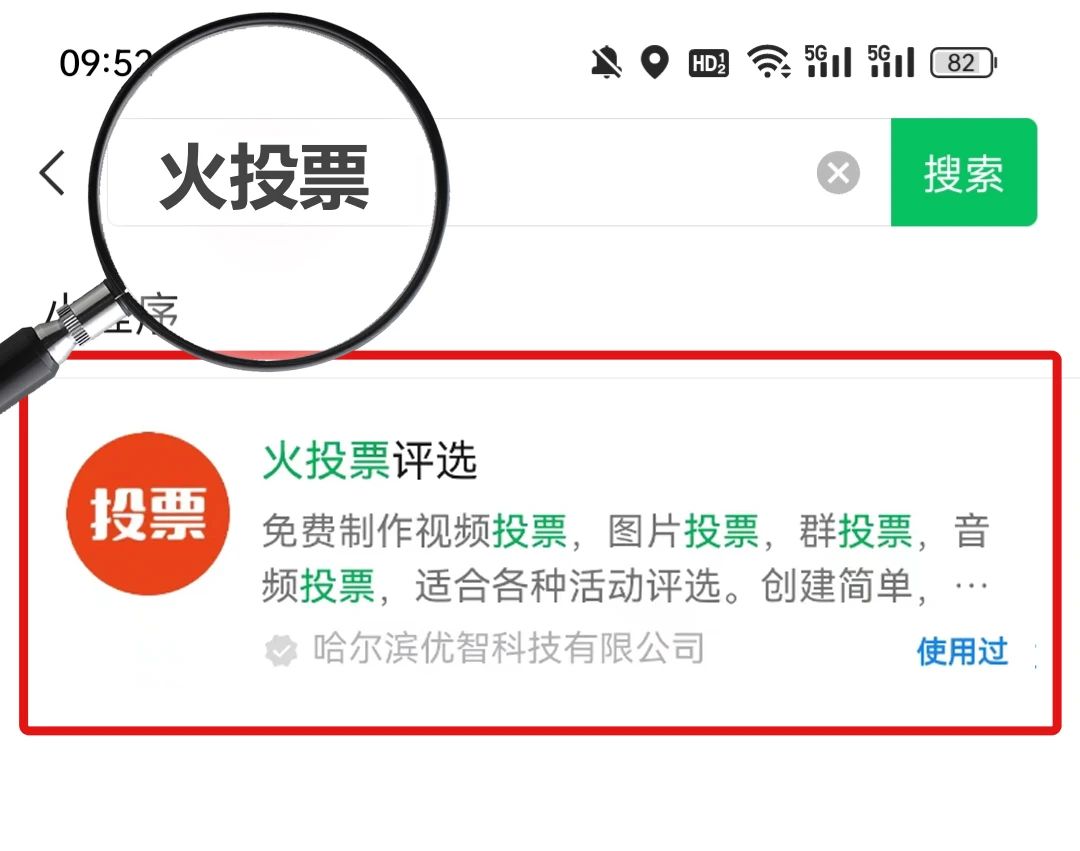This screenshot has width=1080, height=851.
Task: Tap the back arrow beside search field
Action: point(52,173)
